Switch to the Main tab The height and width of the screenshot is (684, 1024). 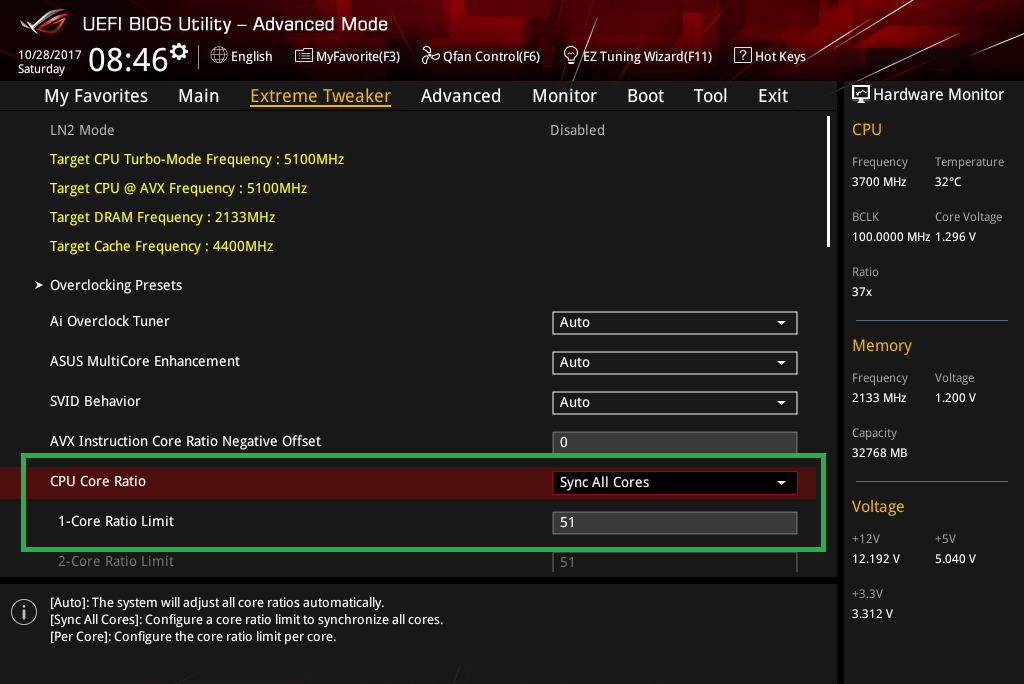199,96
